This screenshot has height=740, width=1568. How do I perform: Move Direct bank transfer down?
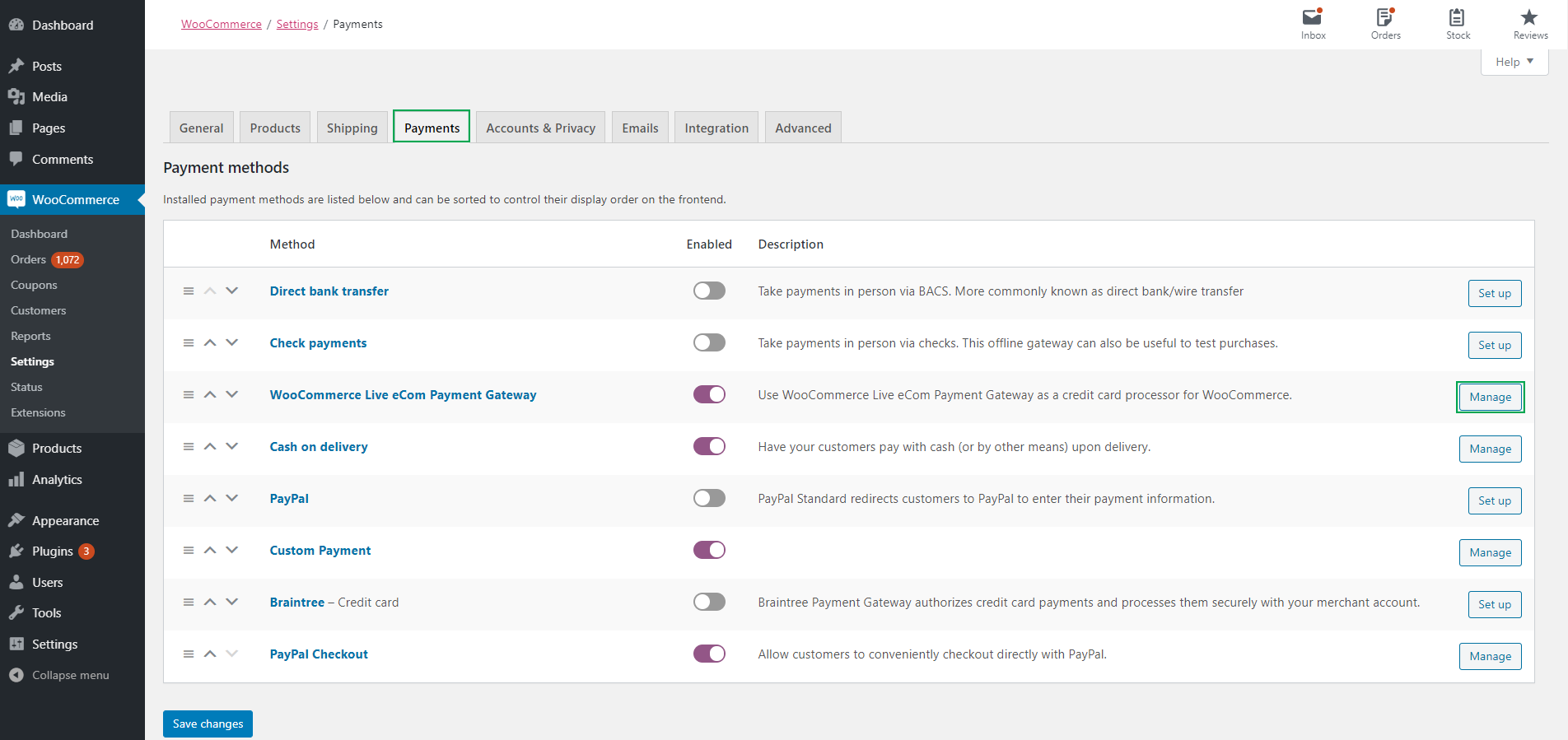[232, 291]
